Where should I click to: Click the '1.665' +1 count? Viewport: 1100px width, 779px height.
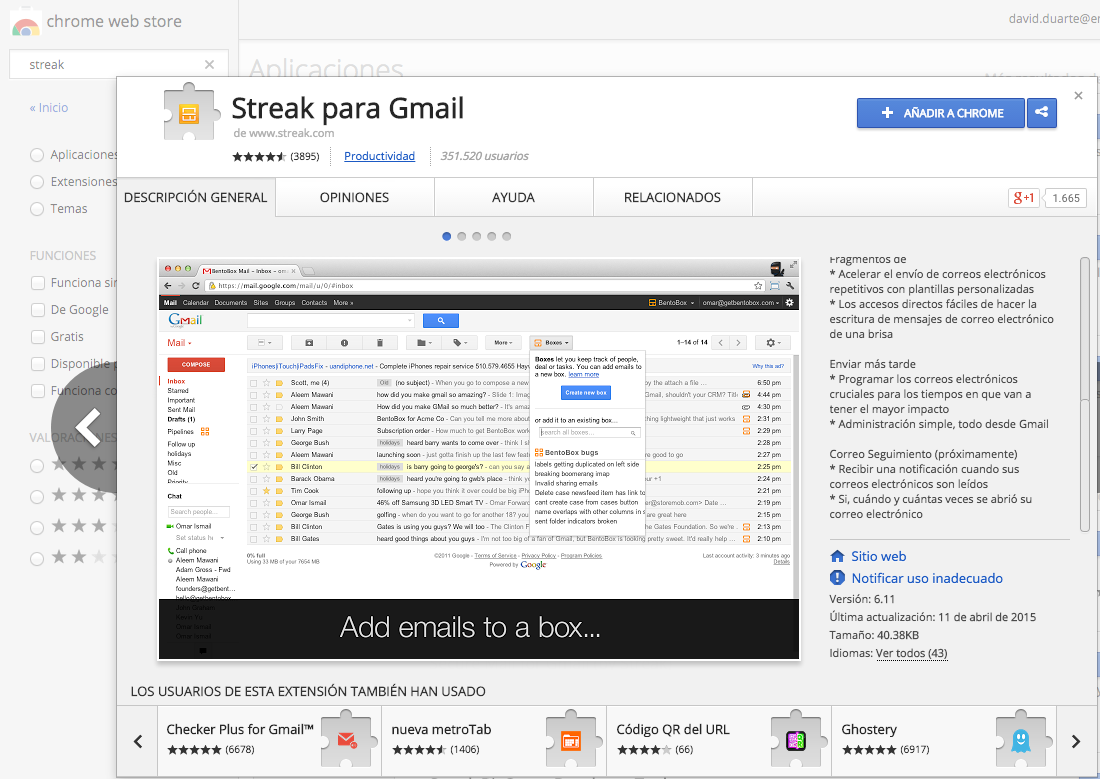coord(1066,198)
